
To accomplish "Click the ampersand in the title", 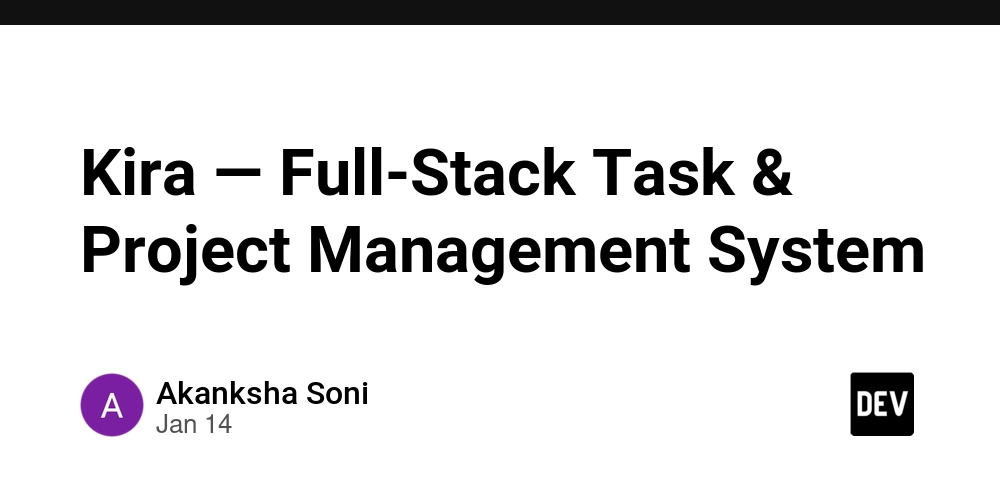I will (x=773, y=174).
